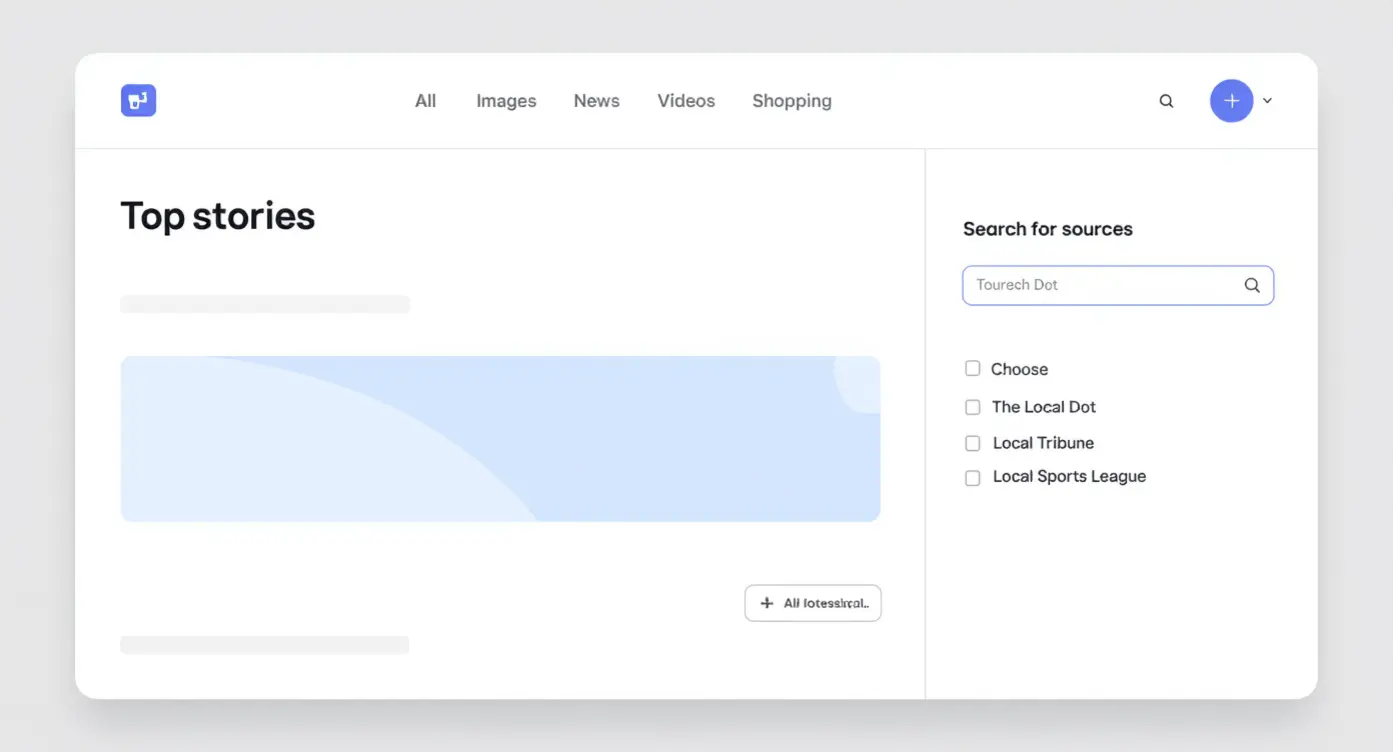Check the Local Tribune source
Image resolution: width=1393 pixels, height=752 pixels.
click(x=972, y=443)
